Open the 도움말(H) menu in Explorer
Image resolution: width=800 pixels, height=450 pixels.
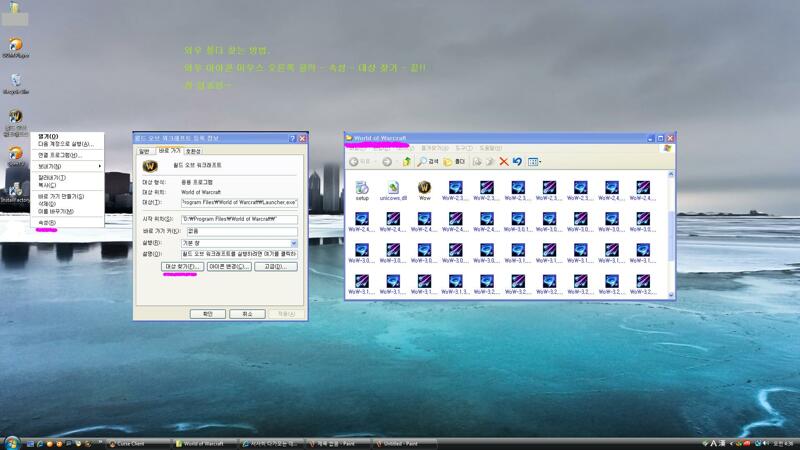490,148
